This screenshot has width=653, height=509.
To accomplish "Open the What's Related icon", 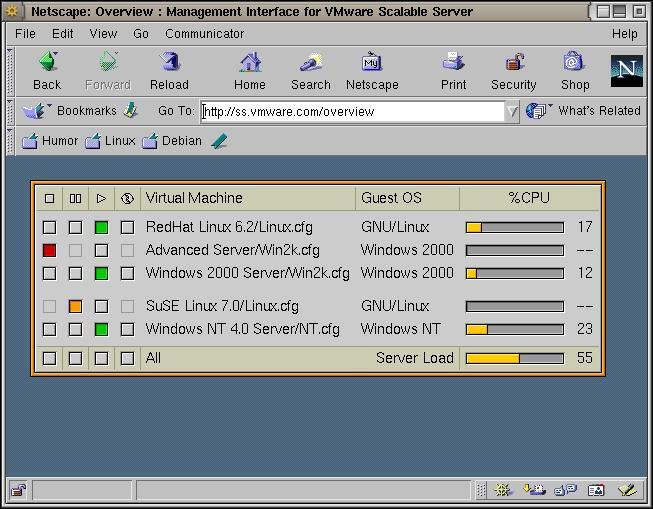I will [537, 111].
